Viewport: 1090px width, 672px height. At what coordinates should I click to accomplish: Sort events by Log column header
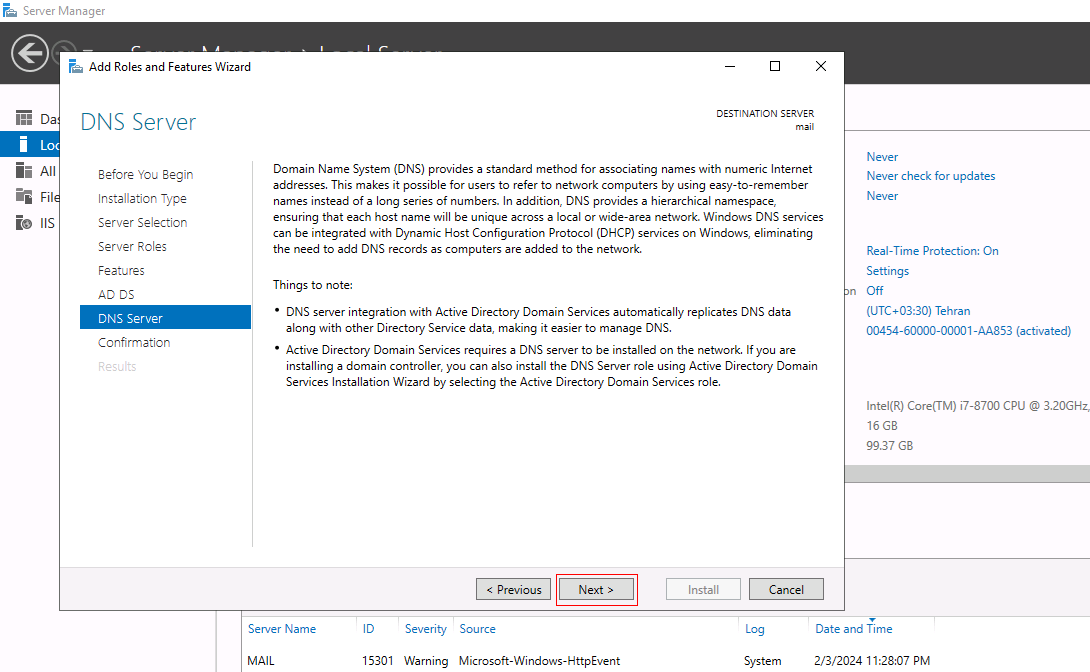tap(755, 629)
